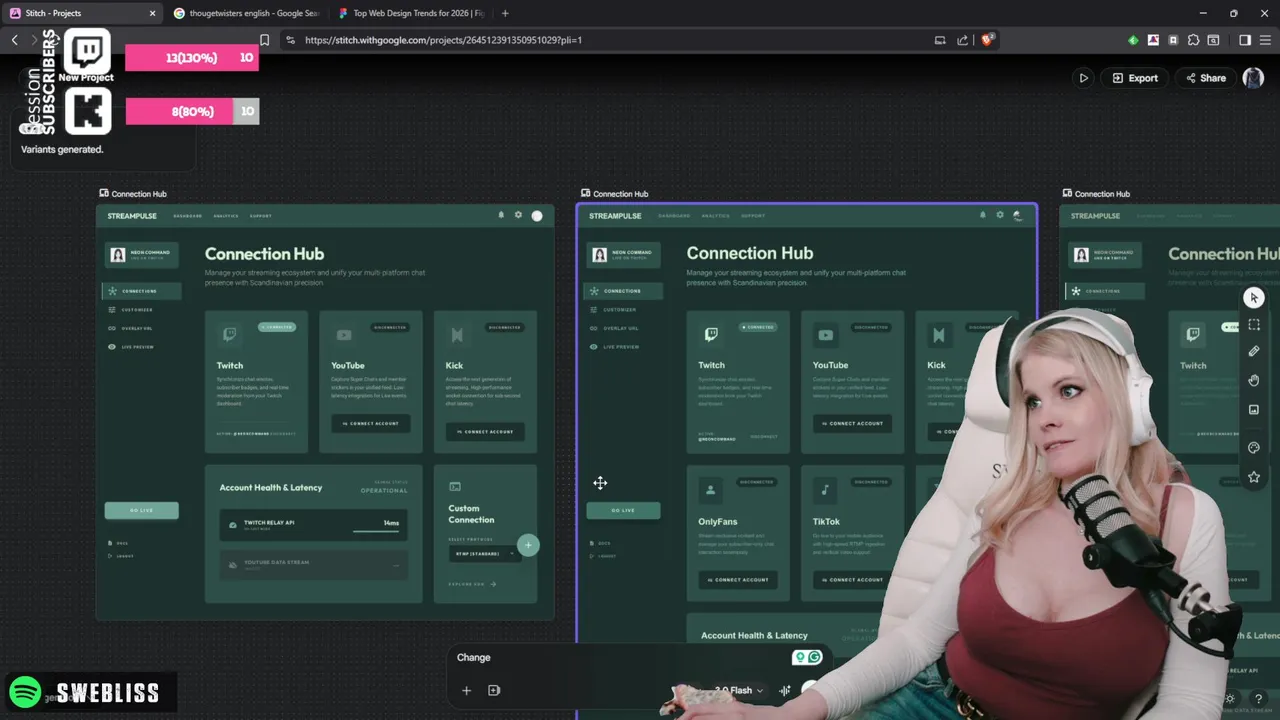Open the browser hamburger menu
Image resolution: width=1280 pixels, height=720 pixels.
pyautogui.click(x=1265, y=40)
